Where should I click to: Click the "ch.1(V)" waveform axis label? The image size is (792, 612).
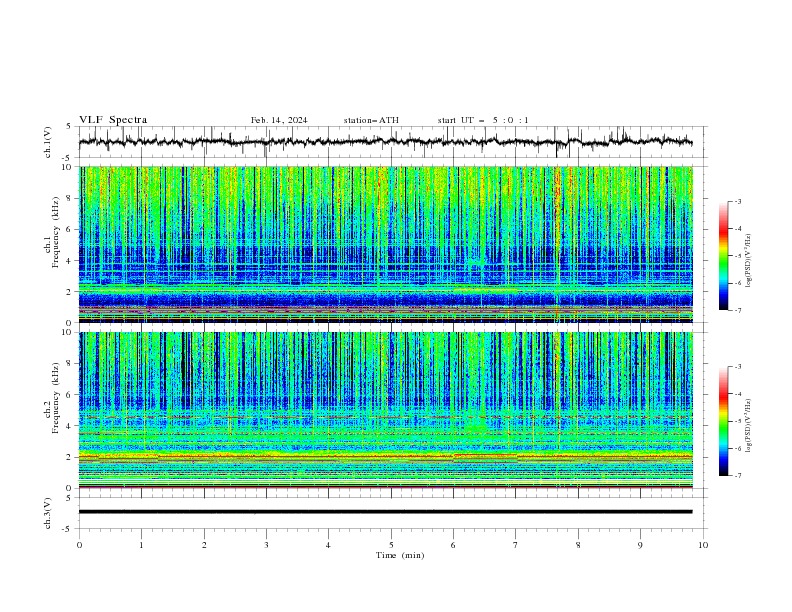[48, 142]
